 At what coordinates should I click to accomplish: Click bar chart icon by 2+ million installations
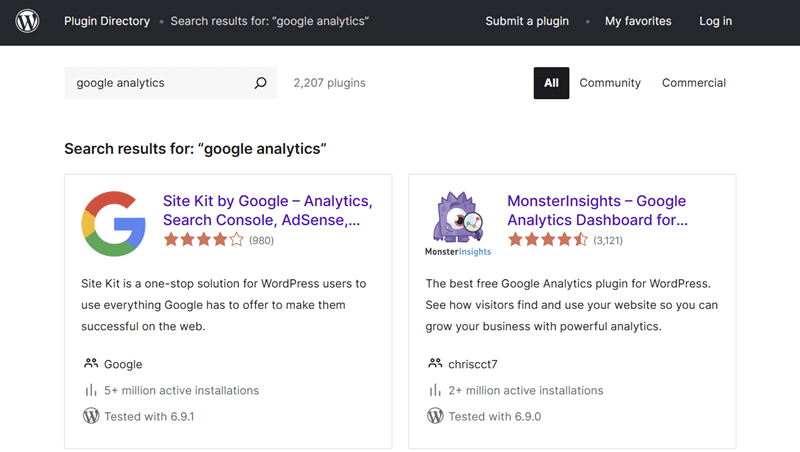[435, 390]
